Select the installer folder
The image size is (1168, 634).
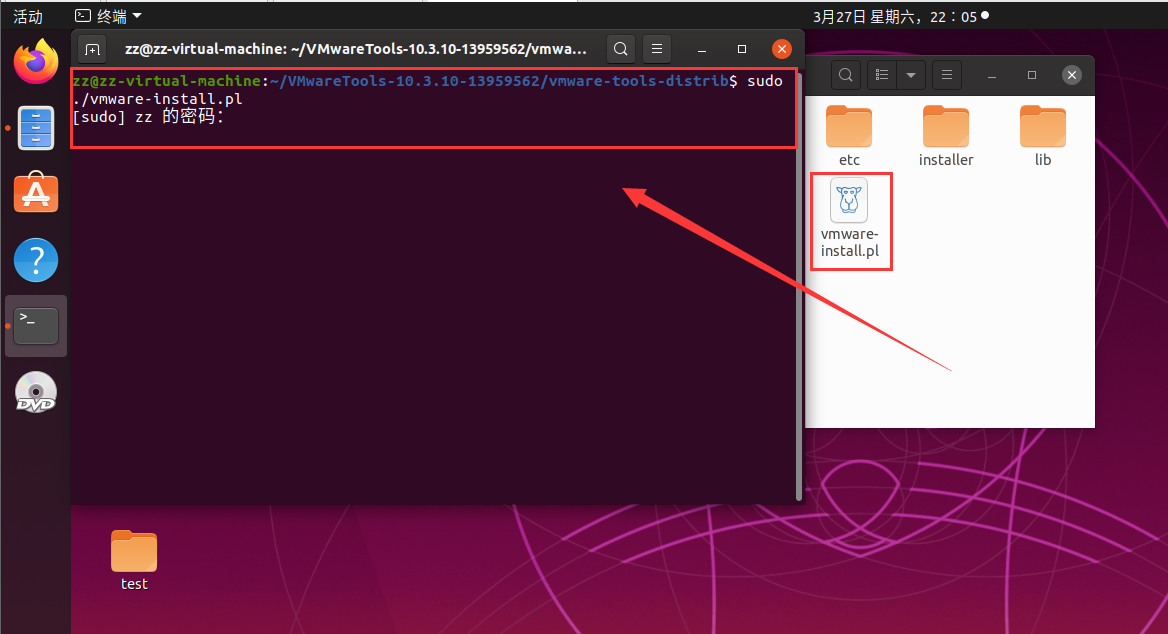click(x=946, y=136)
